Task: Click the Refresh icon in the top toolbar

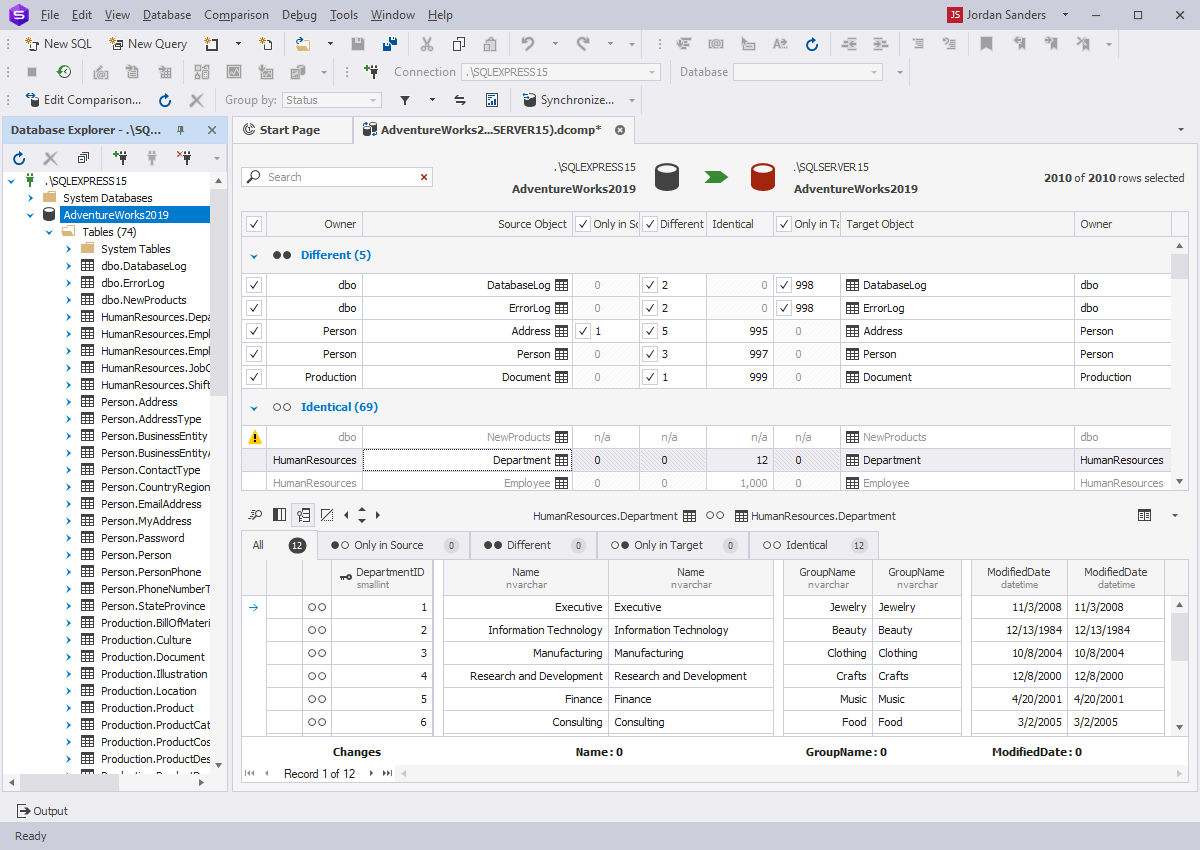Action: [812, 44]
